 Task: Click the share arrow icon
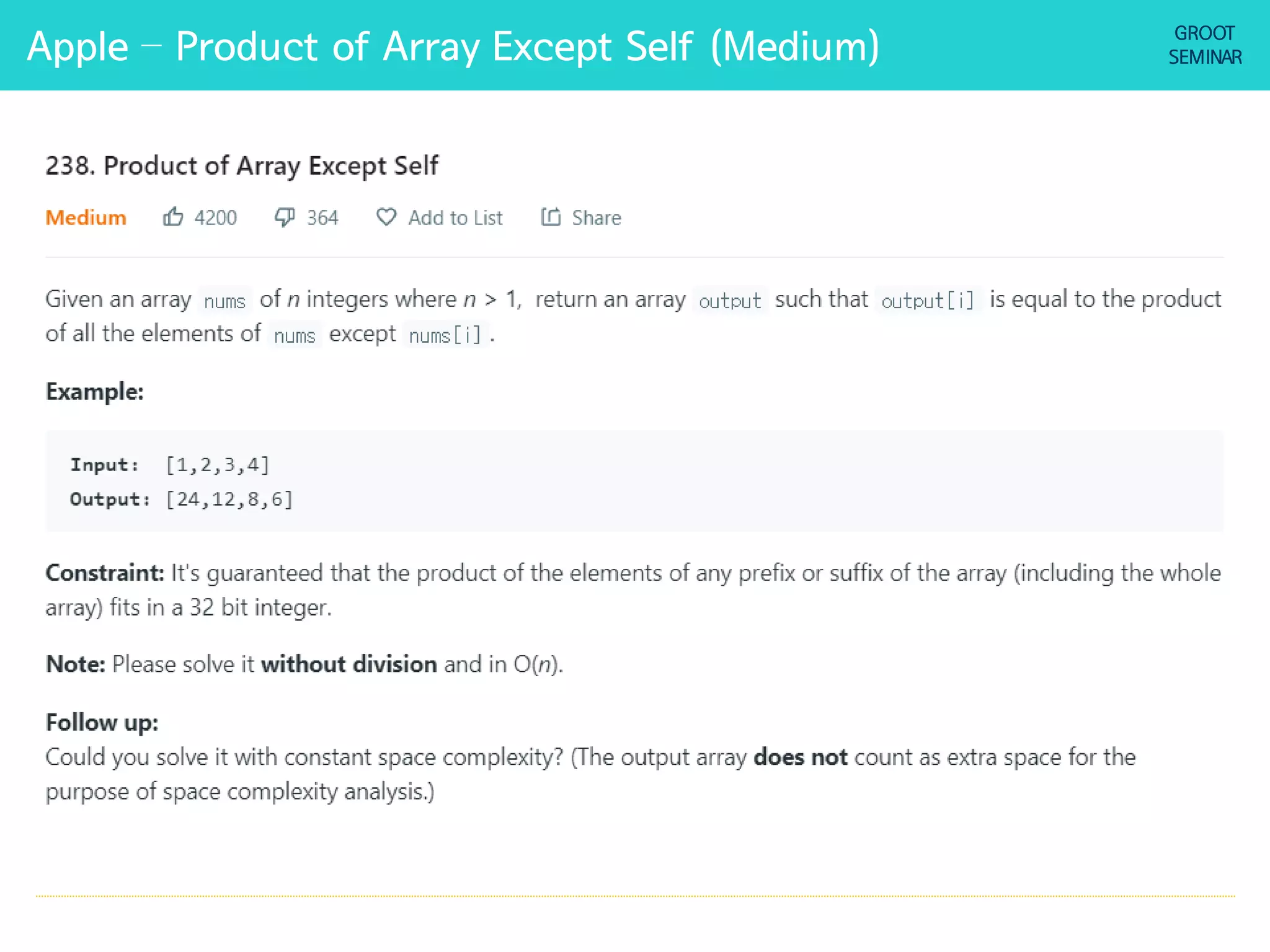point(551,217)
